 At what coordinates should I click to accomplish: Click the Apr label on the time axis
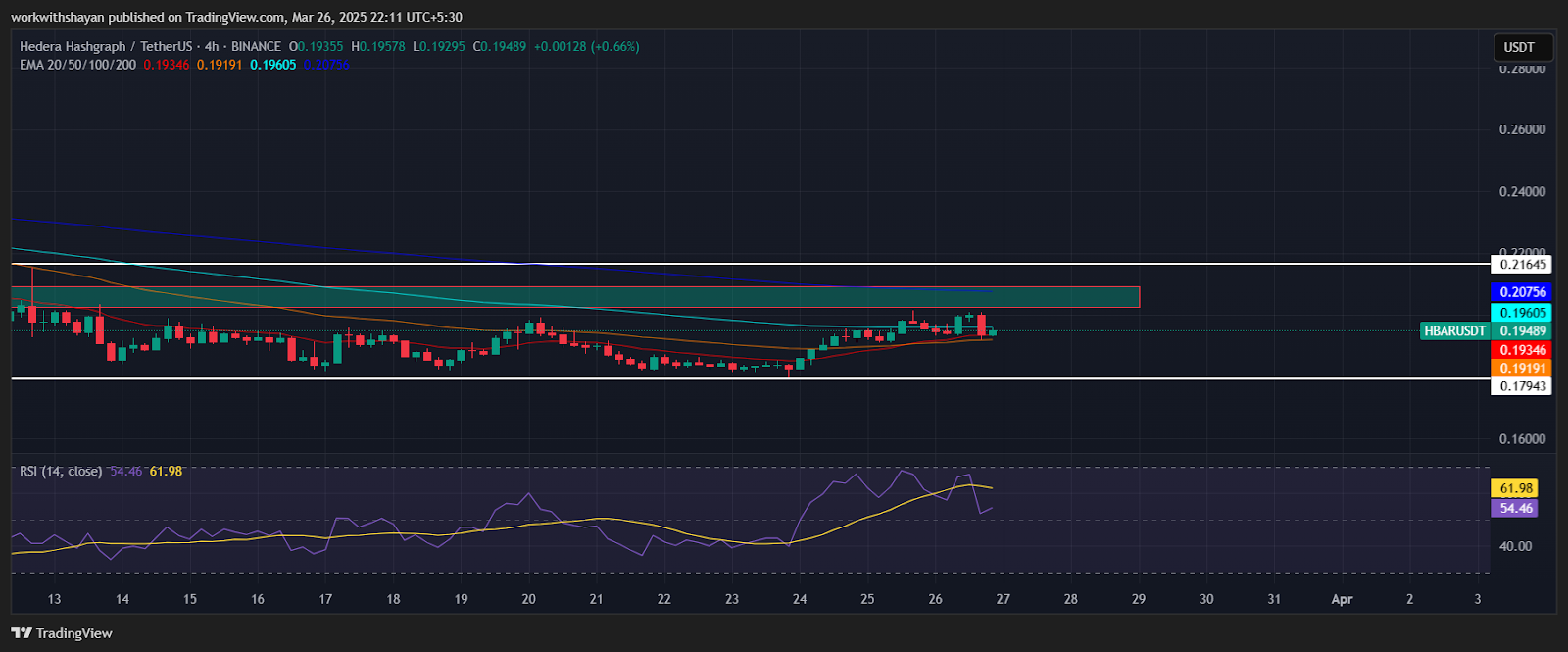click(1342, 599)
